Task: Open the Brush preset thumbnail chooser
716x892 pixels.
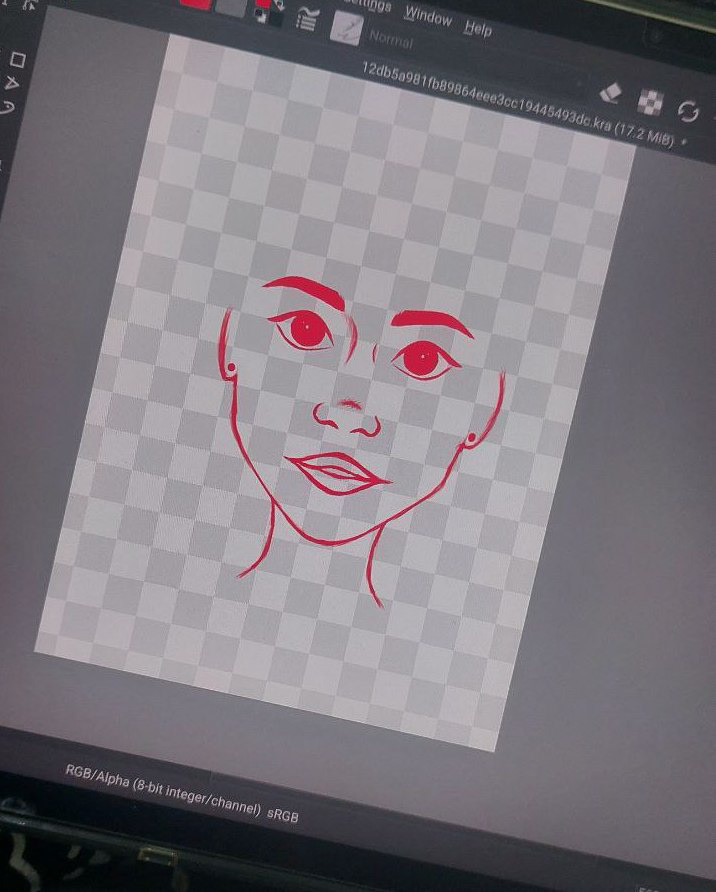Action: tap(346, 28)
